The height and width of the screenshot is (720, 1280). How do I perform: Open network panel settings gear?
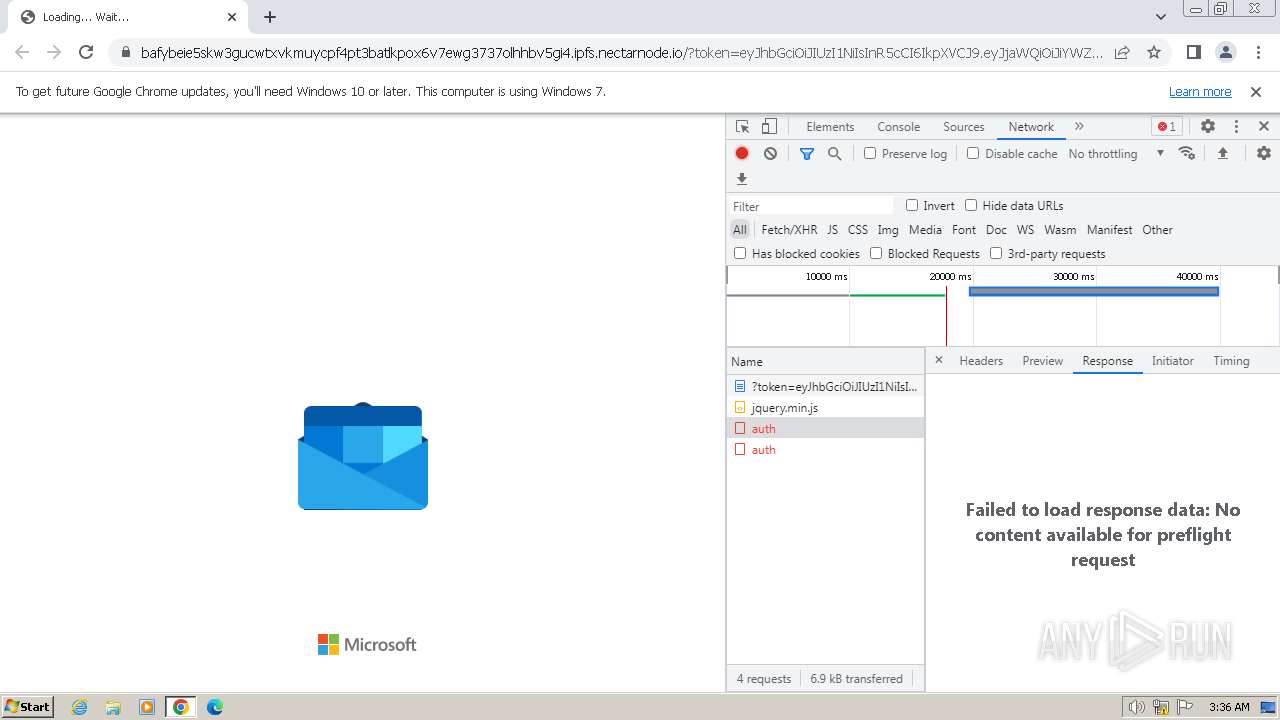pyautogui.click(x=1264, y=153)
